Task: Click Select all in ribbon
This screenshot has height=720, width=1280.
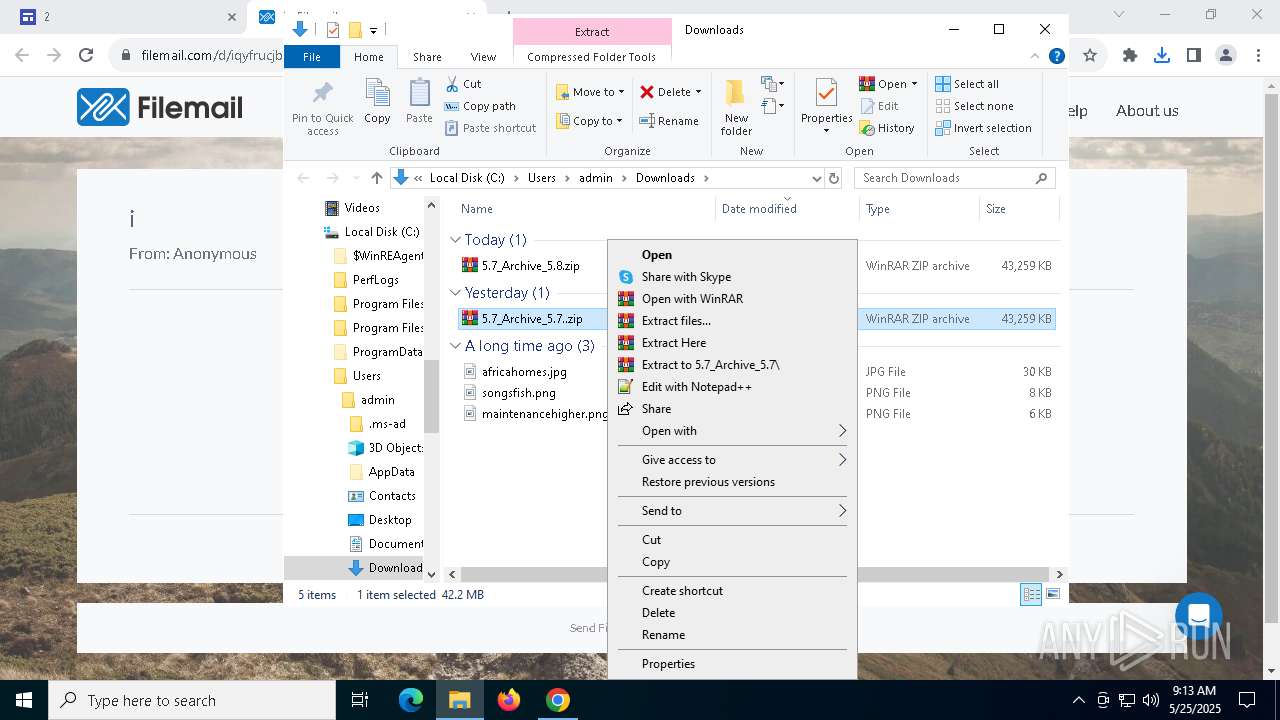Action: [x=967, y=84]
